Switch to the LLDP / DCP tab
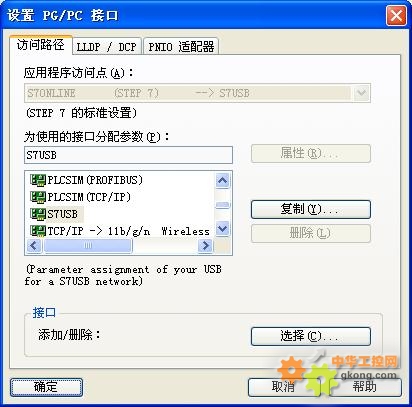 (107, 46)
